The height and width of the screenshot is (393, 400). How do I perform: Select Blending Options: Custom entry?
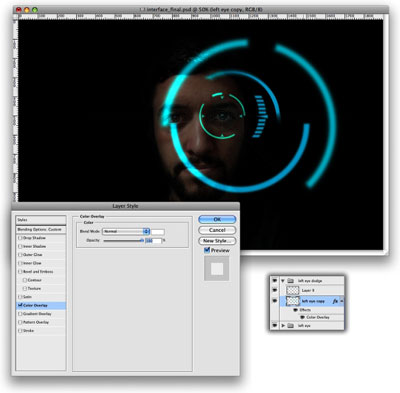pos(41,229)
